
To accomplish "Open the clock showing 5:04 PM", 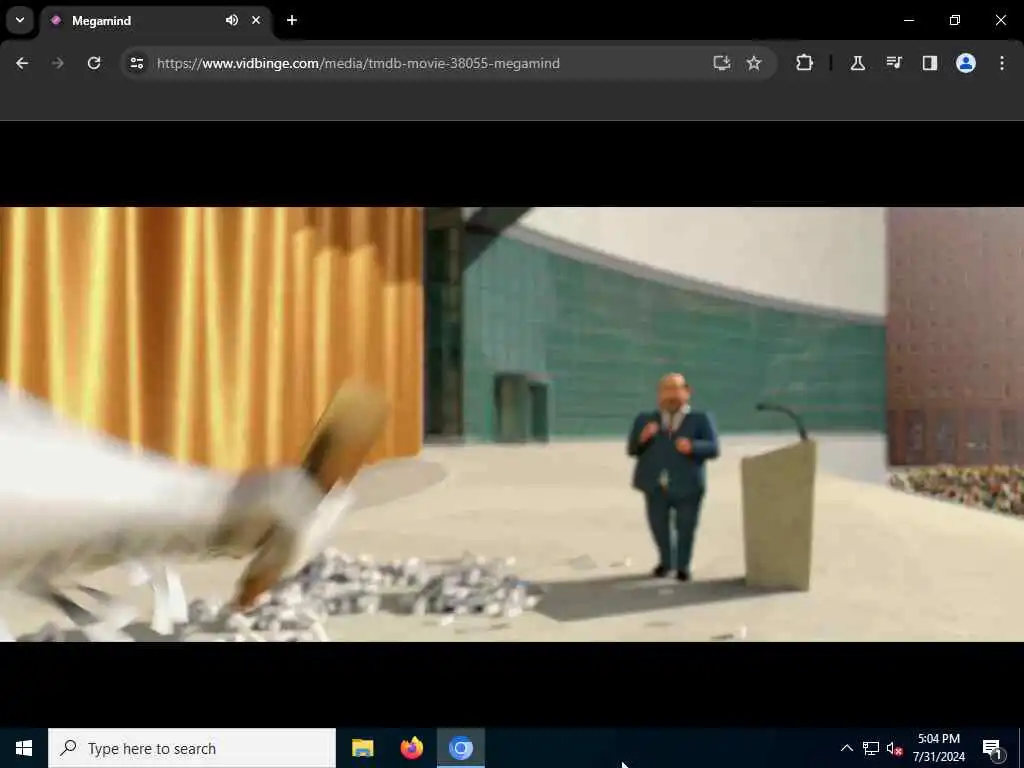I will click(938, 748).
